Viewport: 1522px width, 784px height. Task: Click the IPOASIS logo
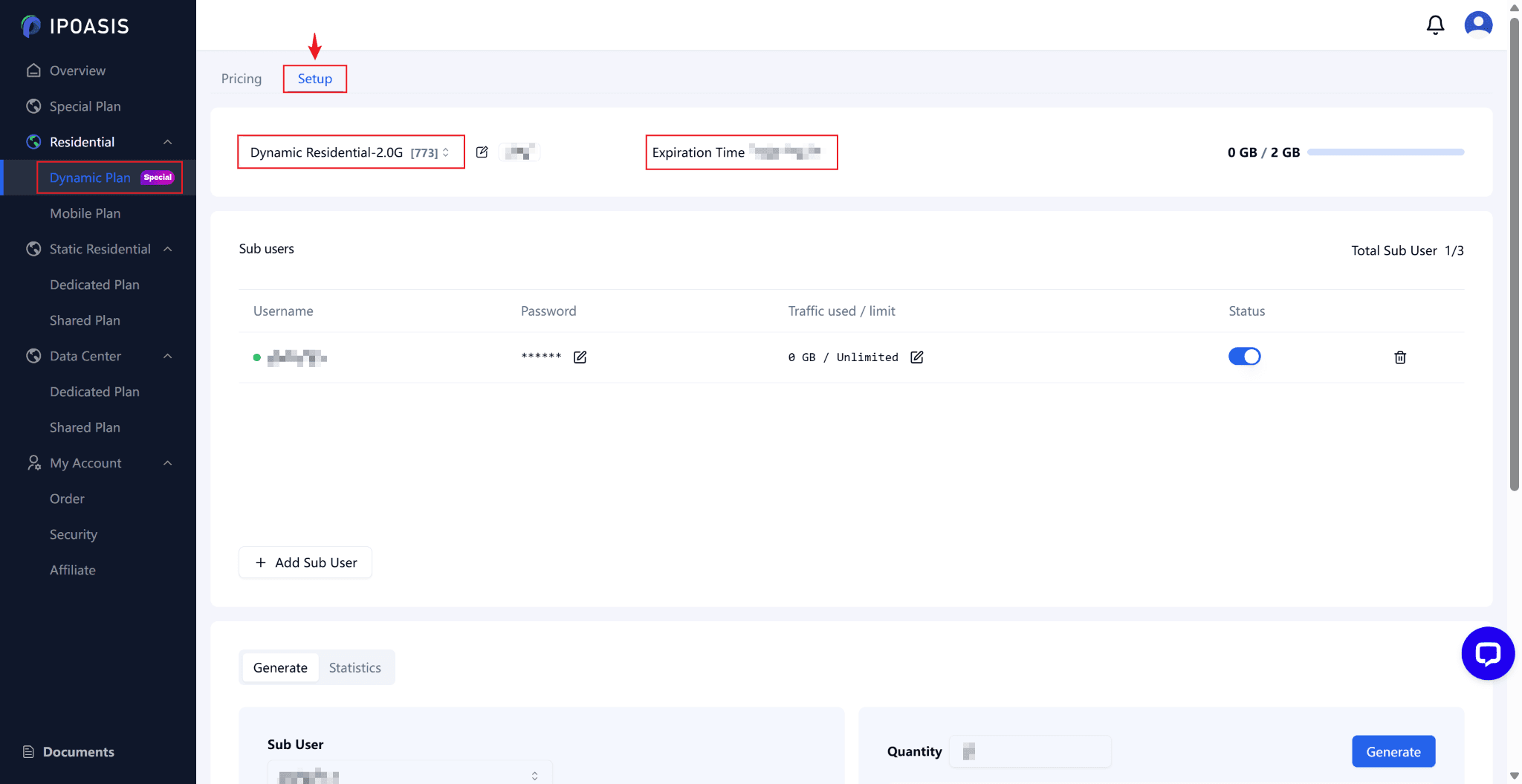coord(75,27)
